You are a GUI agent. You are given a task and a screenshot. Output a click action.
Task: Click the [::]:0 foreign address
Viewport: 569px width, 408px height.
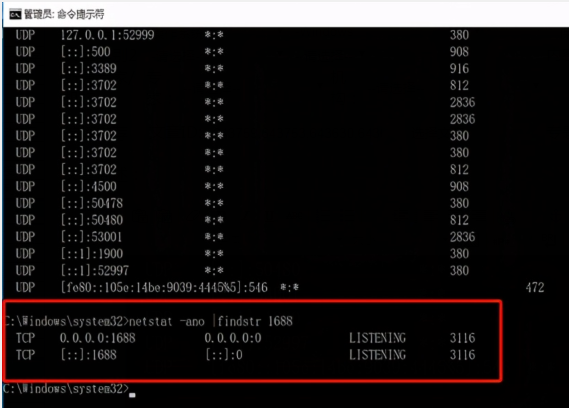tap(224, 355)
